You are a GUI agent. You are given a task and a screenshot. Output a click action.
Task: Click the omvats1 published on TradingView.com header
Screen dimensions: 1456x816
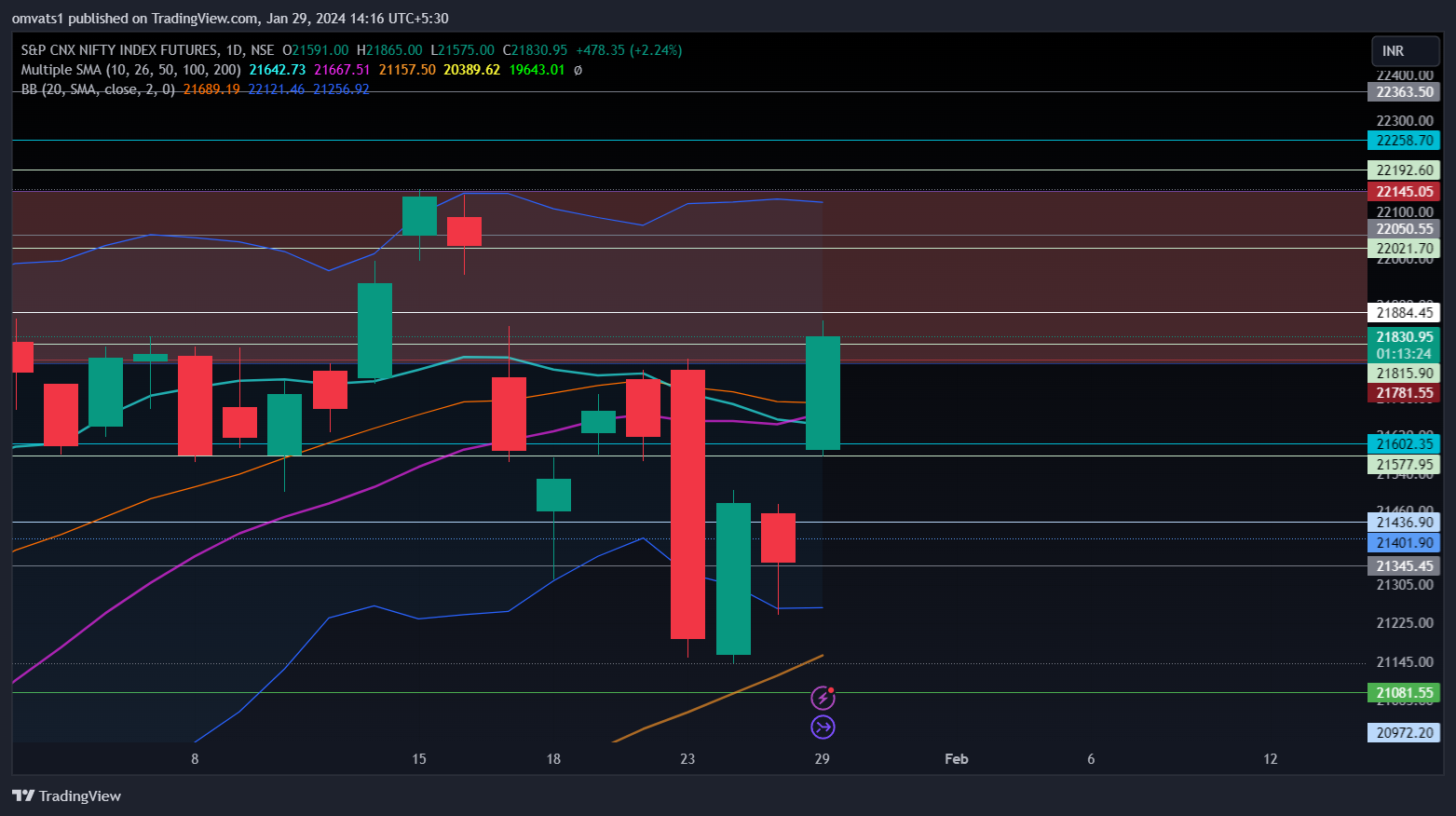230,18
